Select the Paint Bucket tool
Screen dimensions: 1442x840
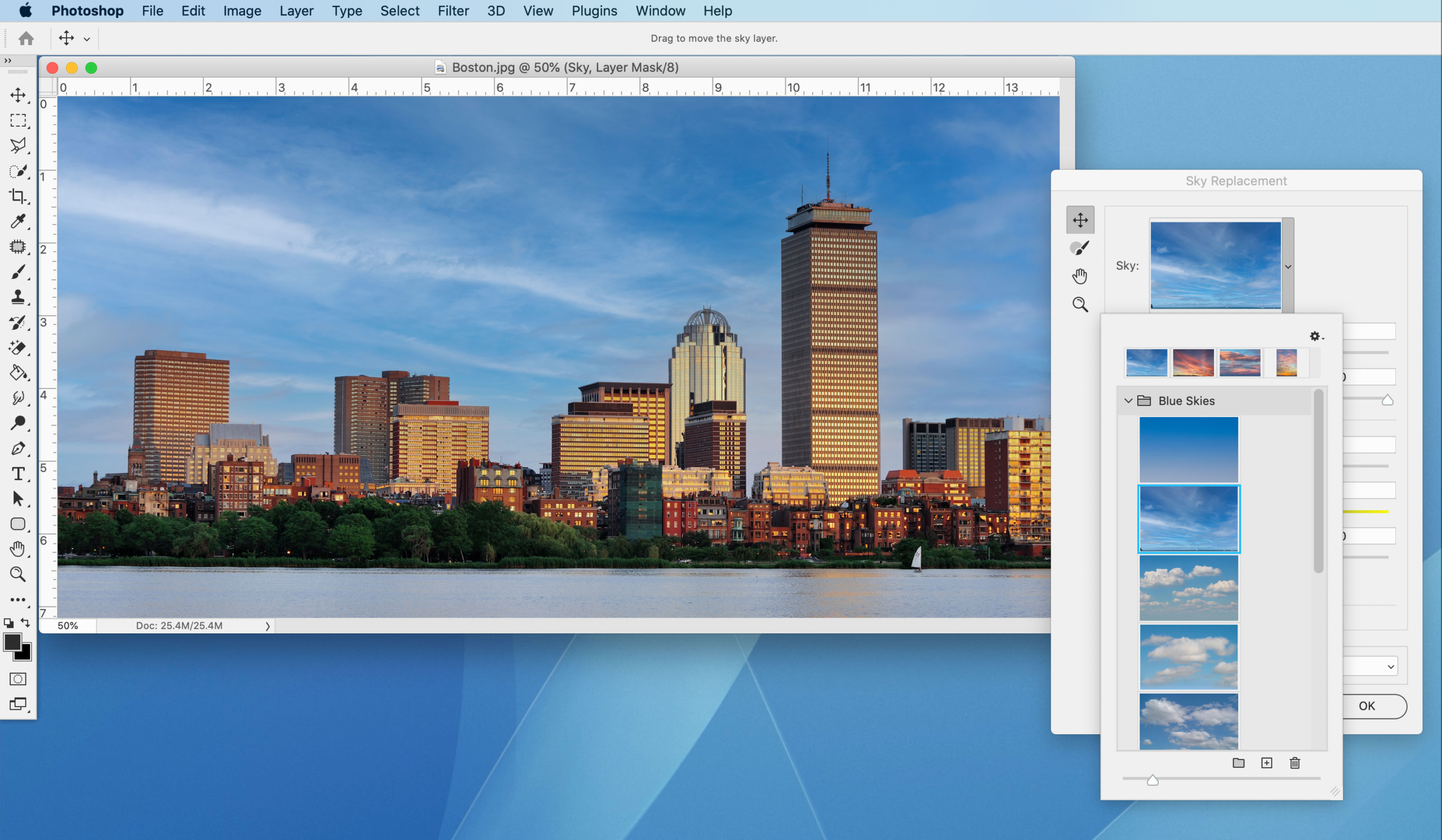click(x=17, y=373)
